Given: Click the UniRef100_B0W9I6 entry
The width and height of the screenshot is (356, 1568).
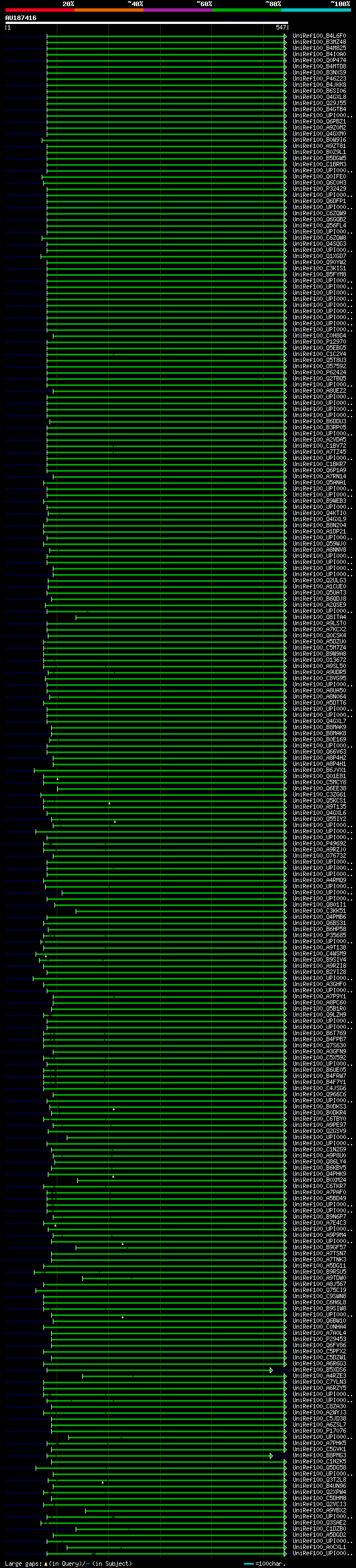Looking at the screenshot, I should pos(319,140).
